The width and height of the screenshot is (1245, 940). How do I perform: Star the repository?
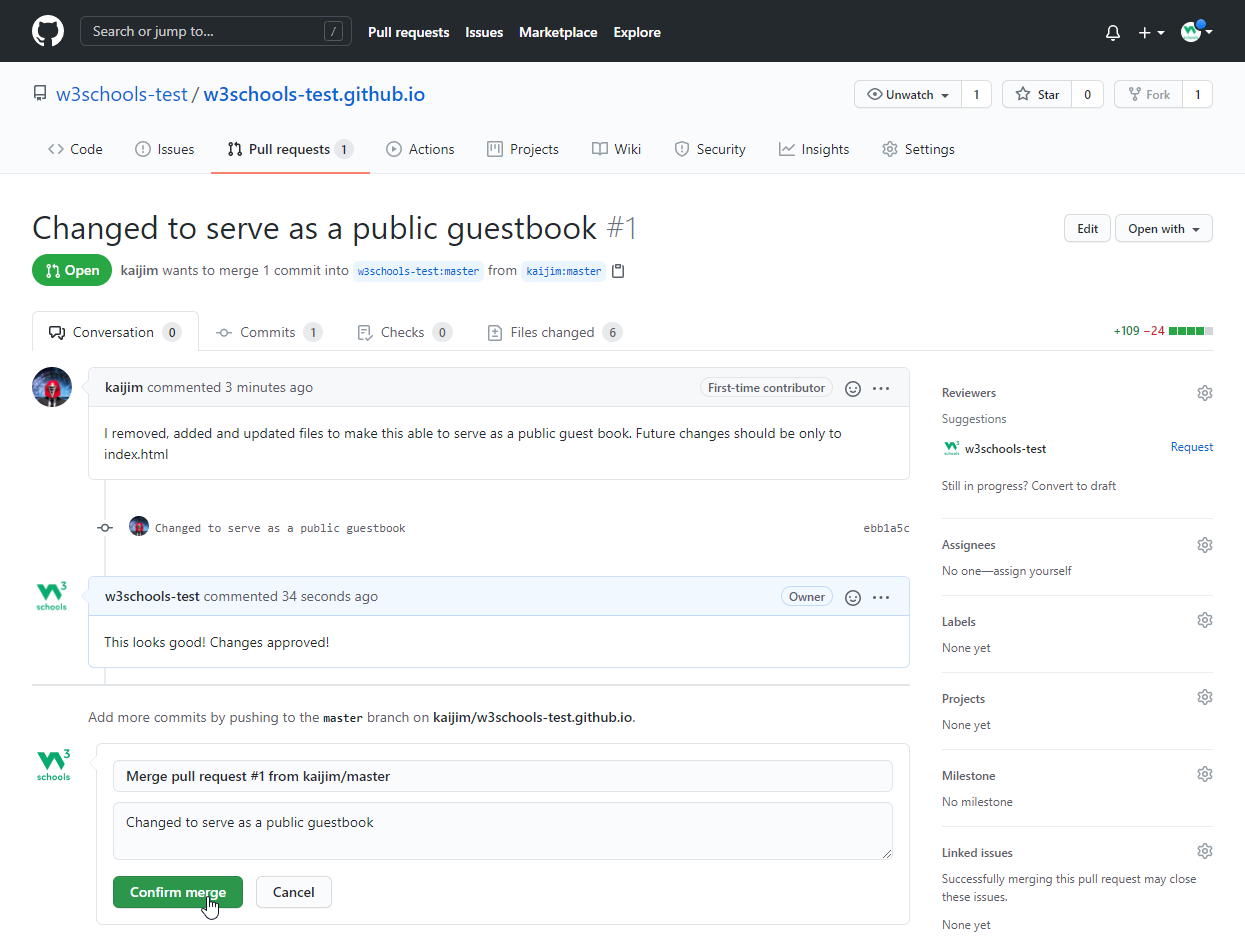pyautogui.click(x=1037, y=94)
